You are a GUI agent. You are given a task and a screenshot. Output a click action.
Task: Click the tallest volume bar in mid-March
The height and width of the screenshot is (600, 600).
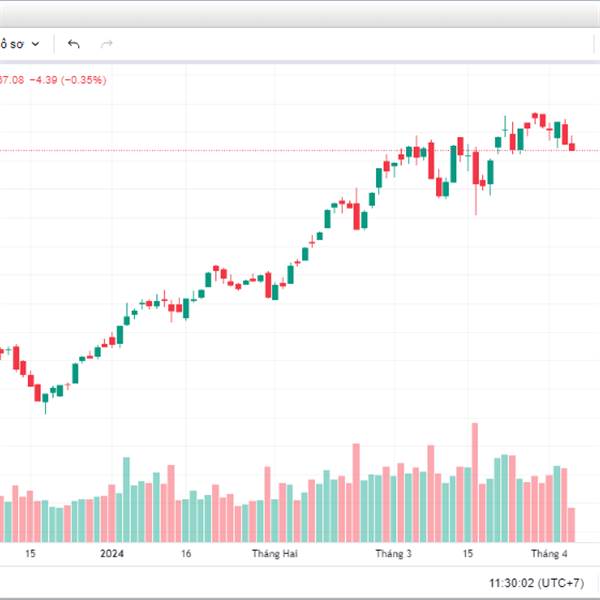click(475, 483)
